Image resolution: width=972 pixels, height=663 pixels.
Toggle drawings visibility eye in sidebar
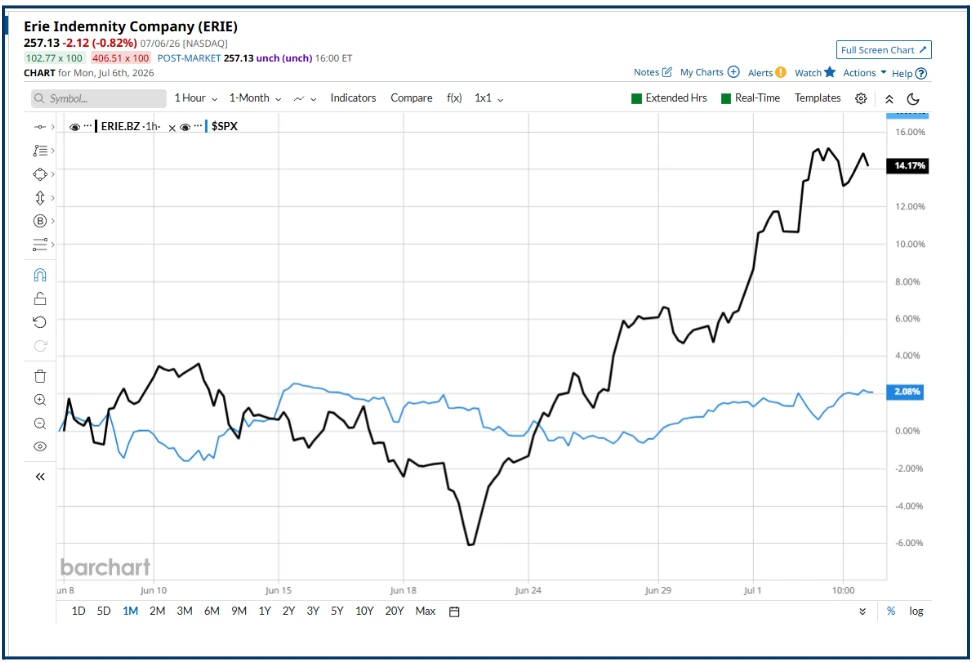[x=40, y=446]
